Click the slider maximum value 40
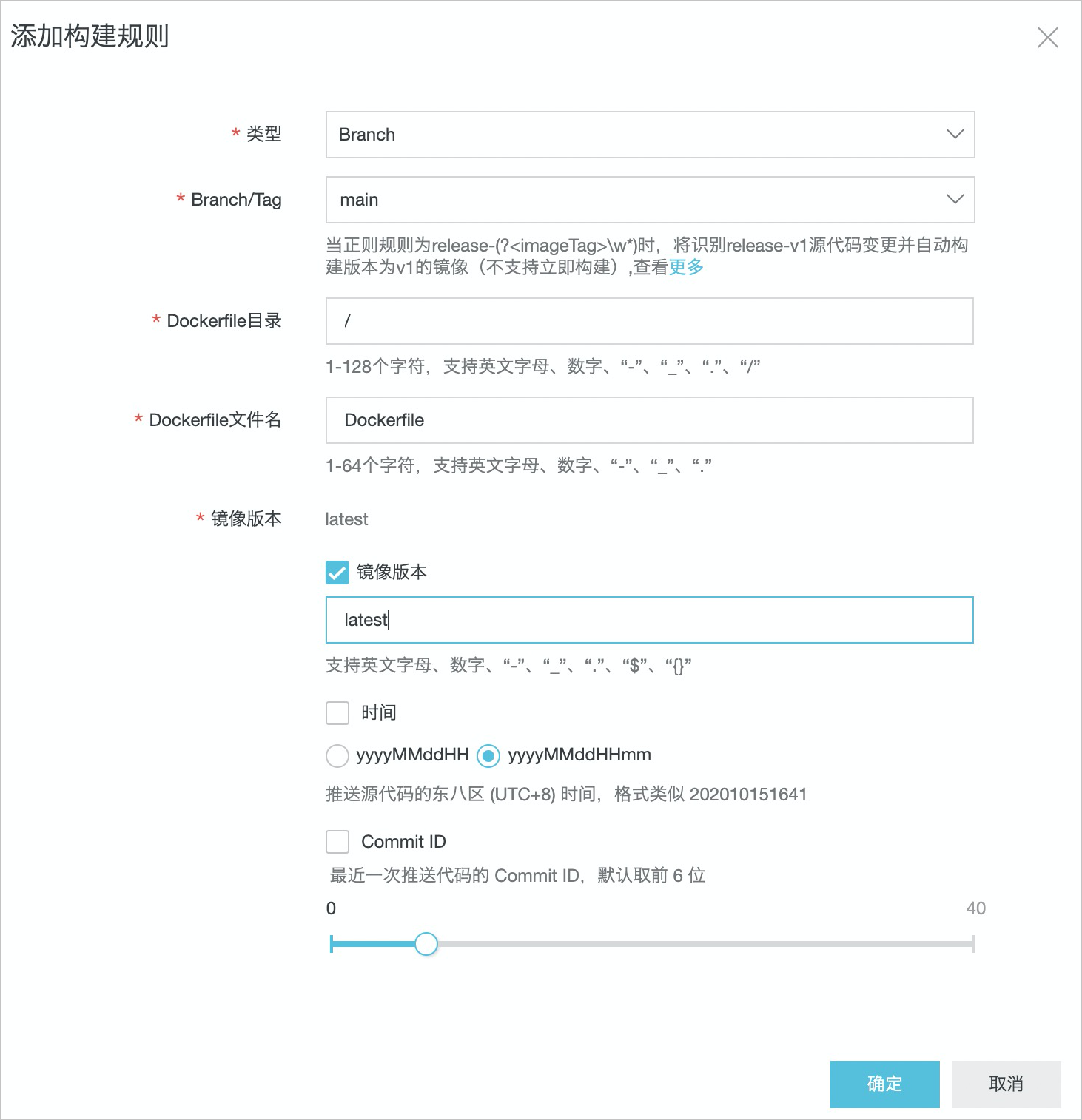 click(x=975, y=908)
